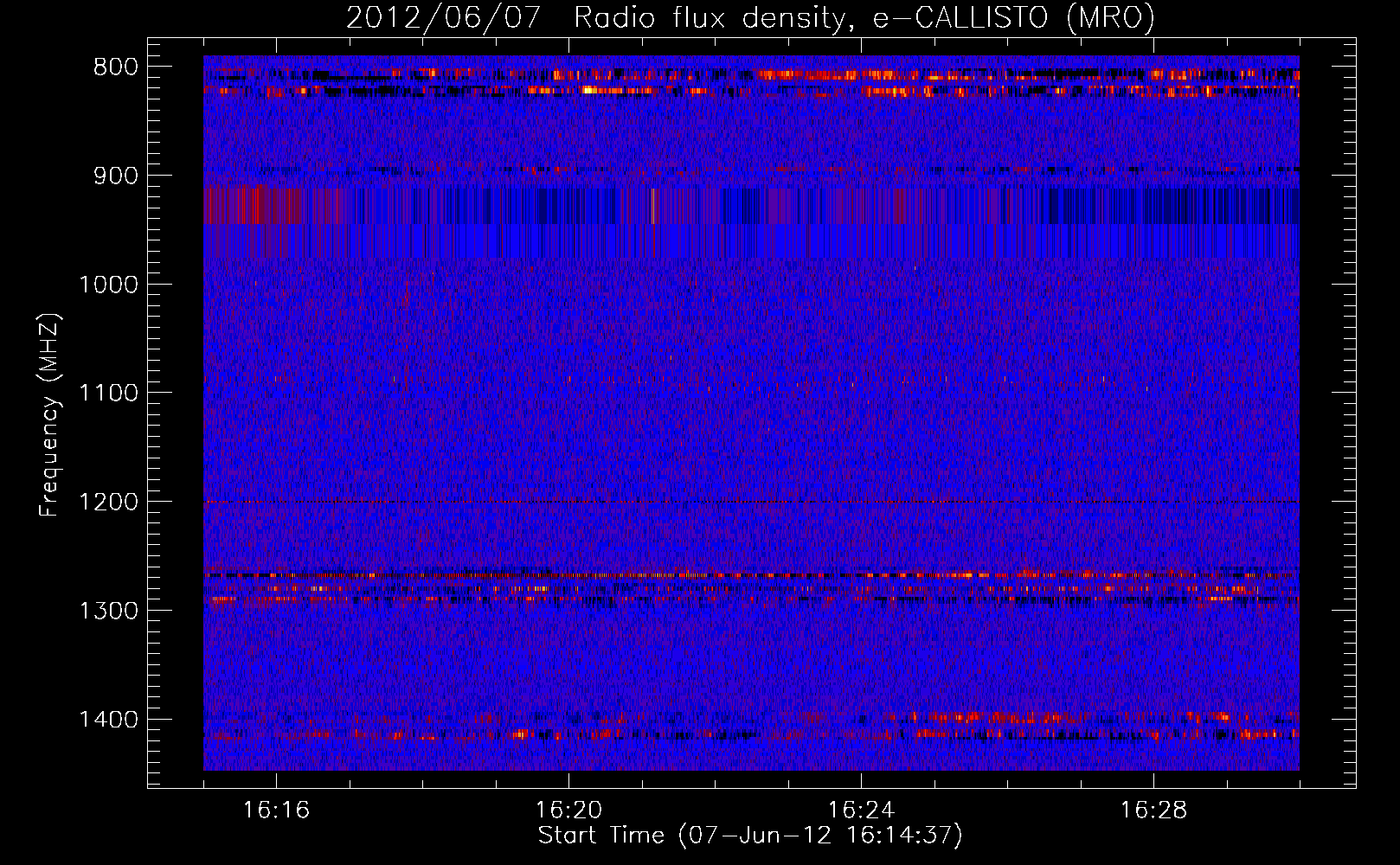Click the 16:20 time tick label
The height and width of the screenshot is (865, 1400).
point(568,811)
